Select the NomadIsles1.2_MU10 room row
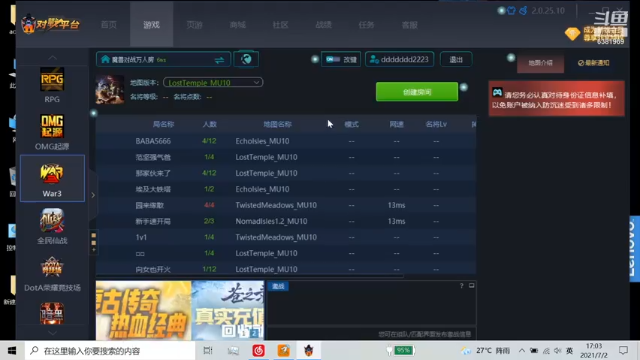 tap(286, 221)
